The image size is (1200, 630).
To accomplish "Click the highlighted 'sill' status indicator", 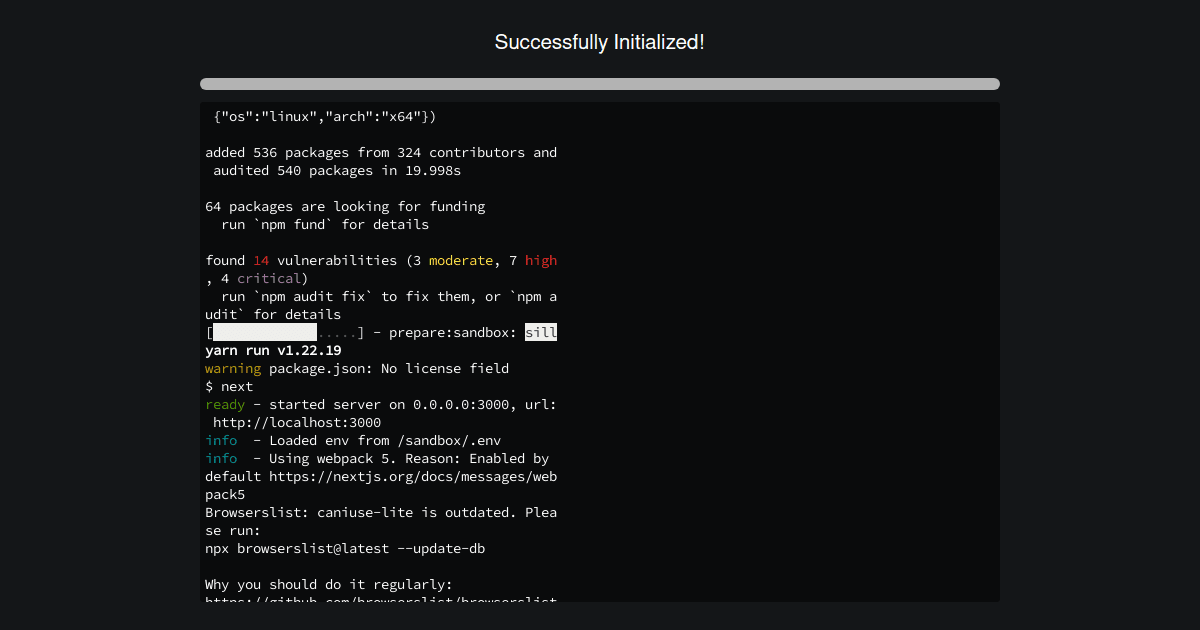I will click(541, 332).
